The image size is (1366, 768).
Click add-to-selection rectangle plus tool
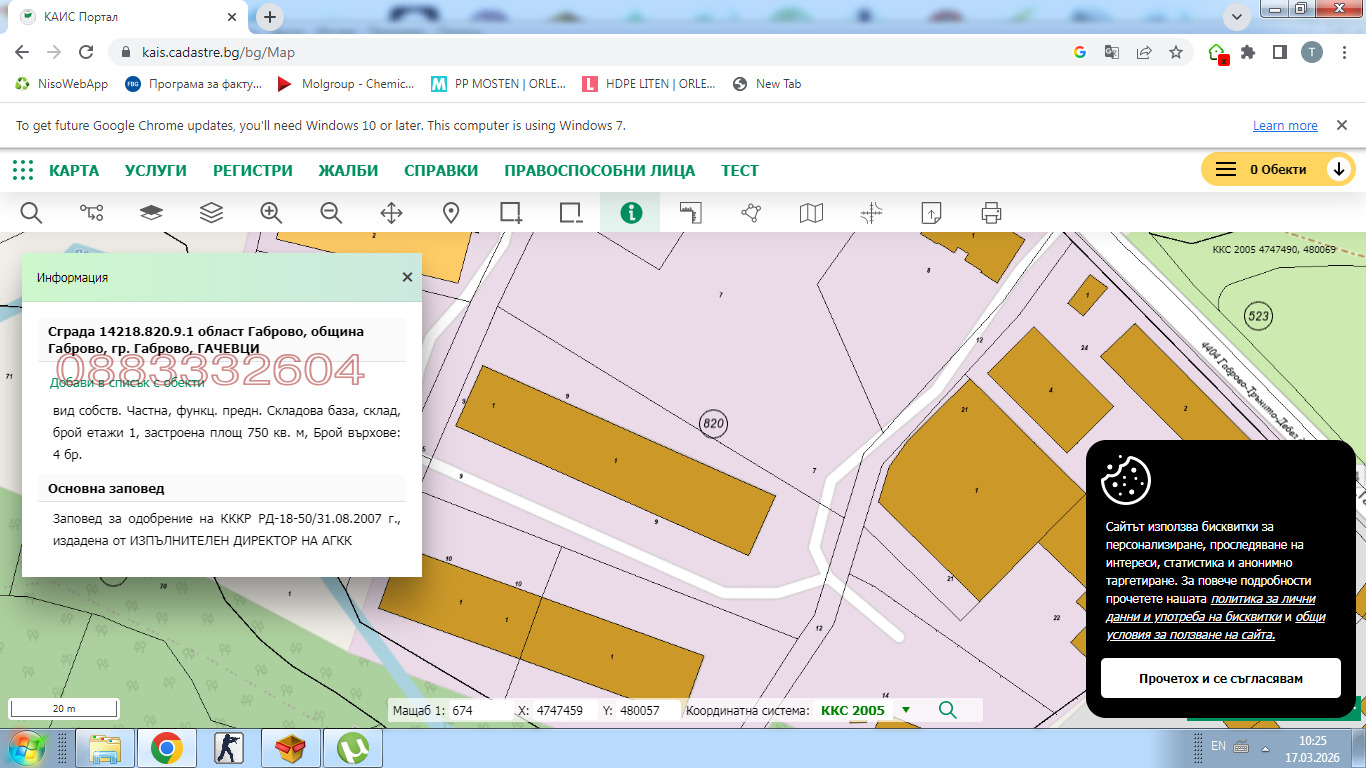tap(511, 212)
